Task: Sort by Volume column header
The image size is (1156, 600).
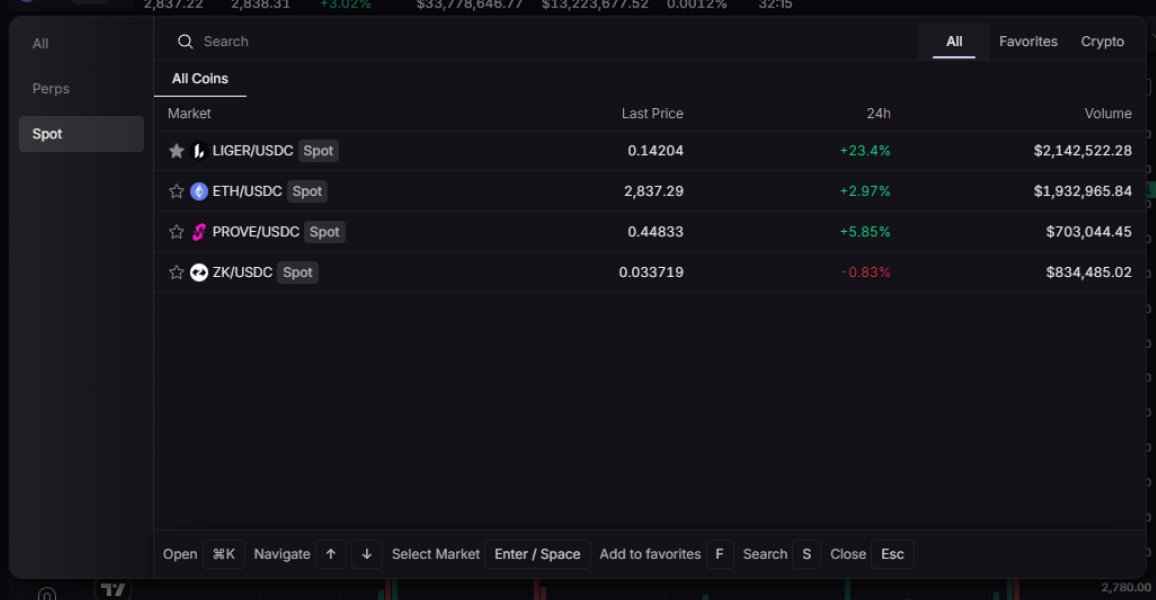Action: [1108, 114]
